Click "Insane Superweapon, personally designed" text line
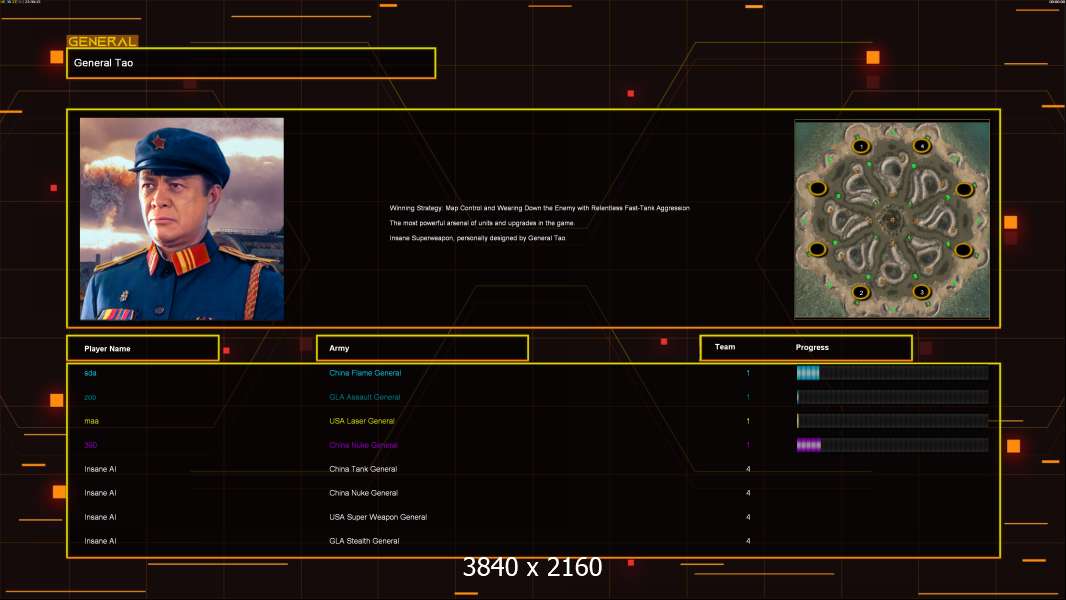This screenshot has height=600, width=1066. click(x=477, y=238)
